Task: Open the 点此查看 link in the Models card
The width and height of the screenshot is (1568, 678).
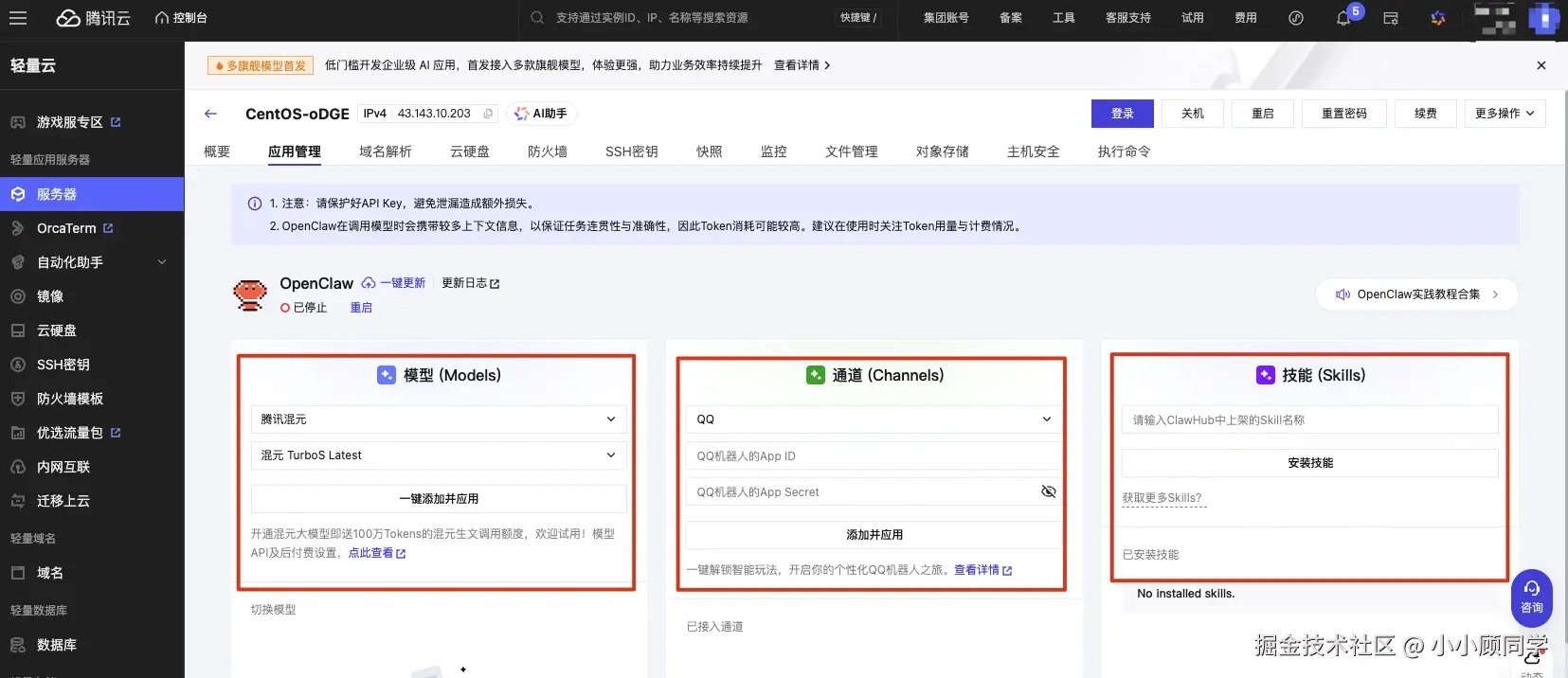Action: click(377, 553)
